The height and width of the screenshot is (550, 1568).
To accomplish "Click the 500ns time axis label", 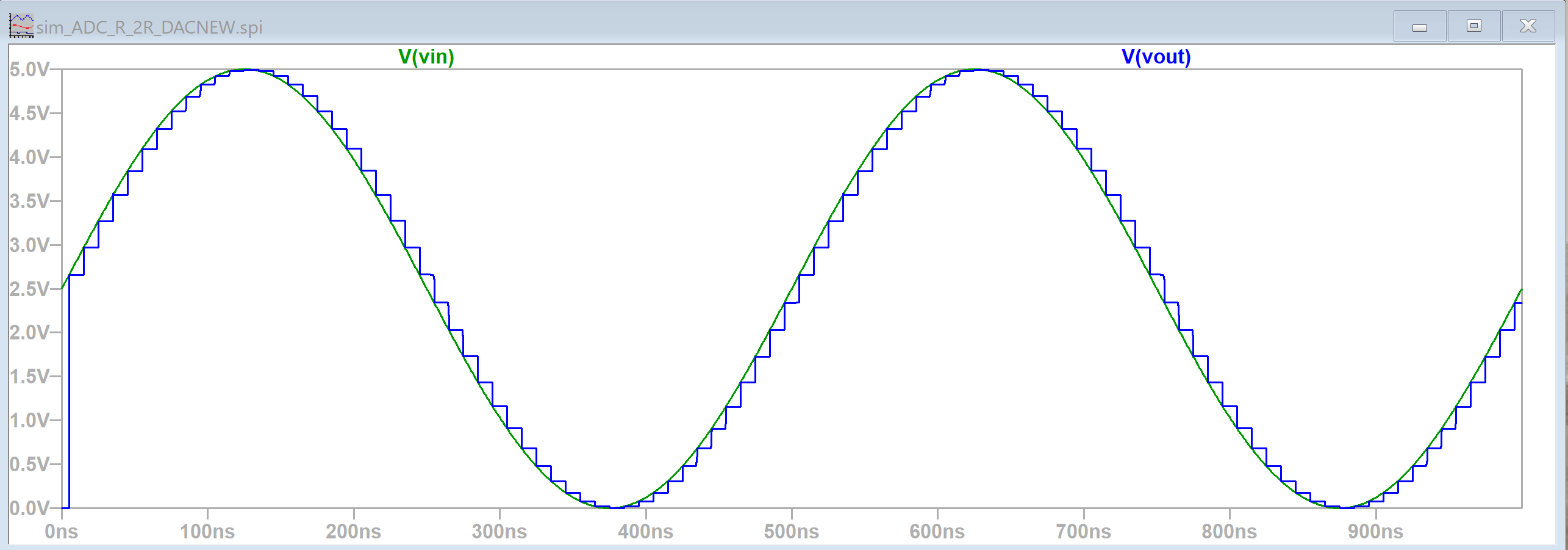I will click(791, 532).
